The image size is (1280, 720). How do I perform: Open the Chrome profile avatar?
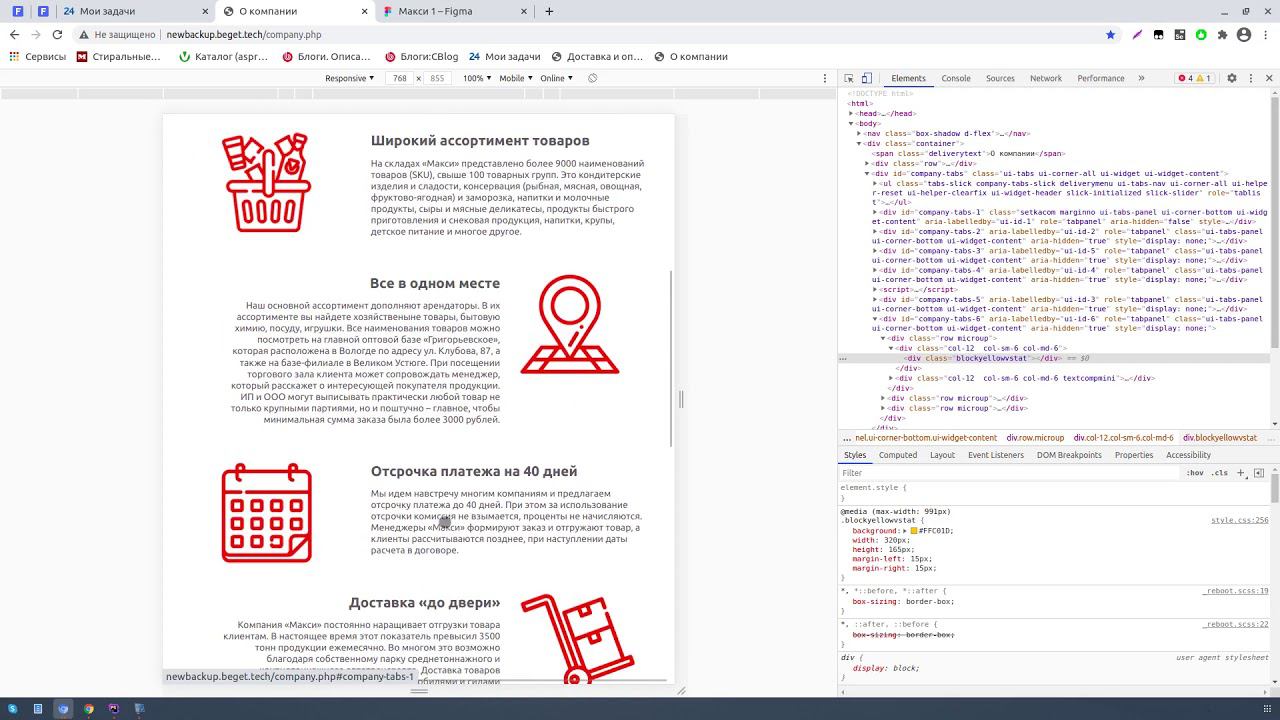point(1244,34)
